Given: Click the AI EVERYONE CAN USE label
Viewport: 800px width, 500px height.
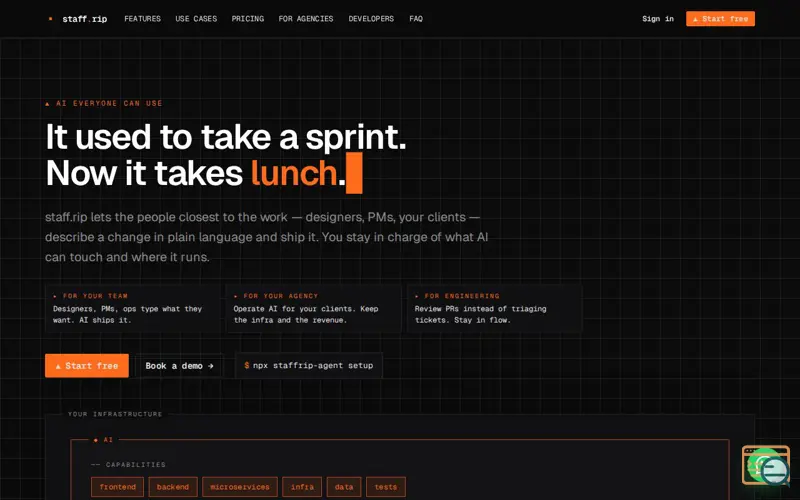Looking at the screenshot, I should click(104, 104).
